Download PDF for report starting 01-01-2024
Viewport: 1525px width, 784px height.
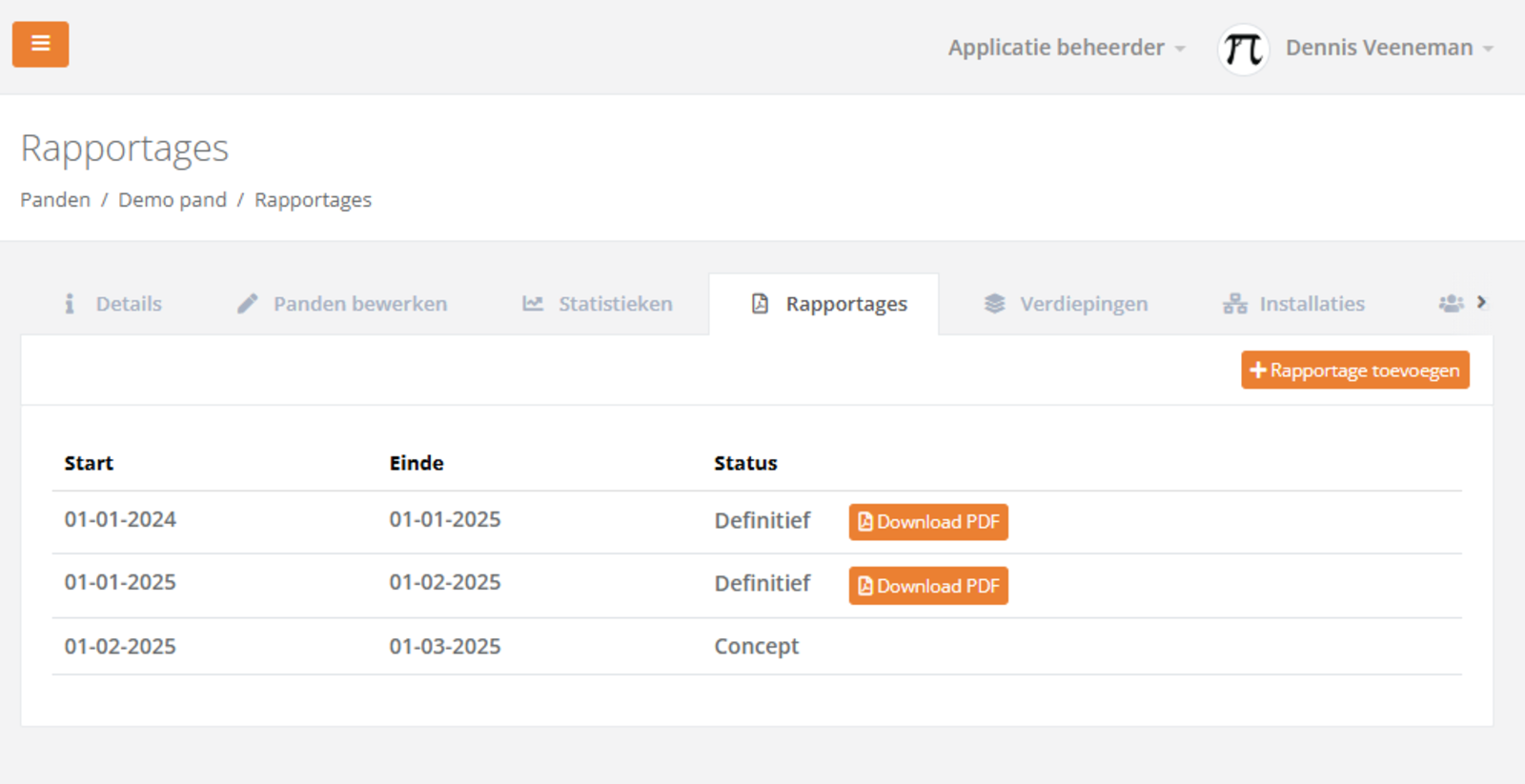[928, 522]
